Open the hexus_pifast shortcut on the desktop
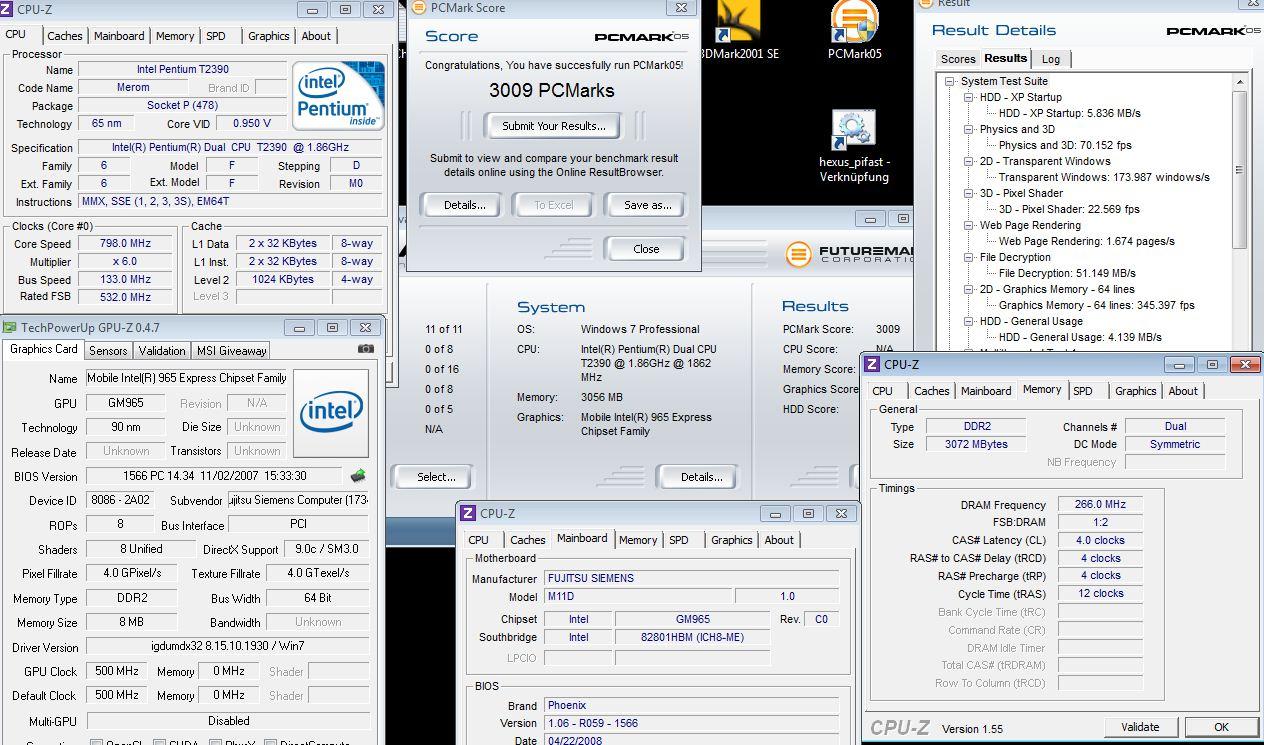Image resolution: width=1264 pixels, height=745 pixels. [x=854, y=146]
